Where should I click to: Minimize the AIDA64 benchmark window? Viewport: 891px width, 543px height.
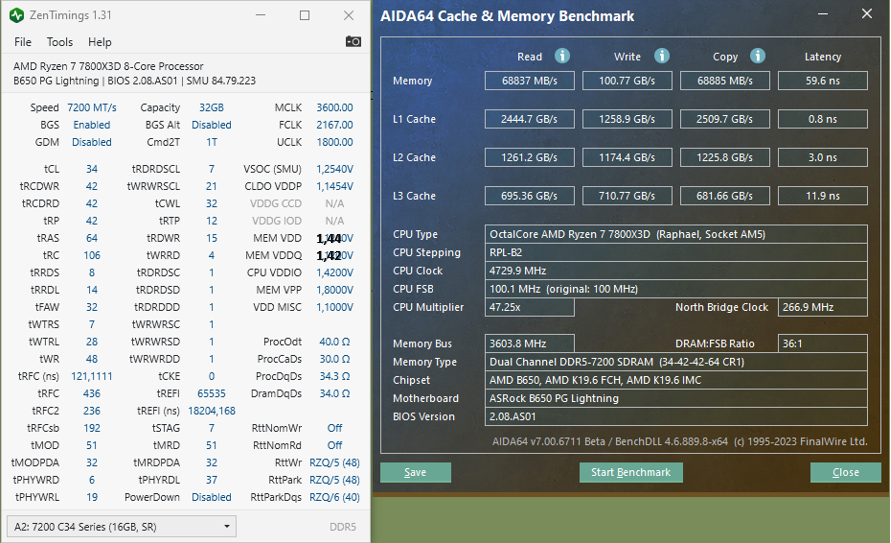tap(822, 14)
